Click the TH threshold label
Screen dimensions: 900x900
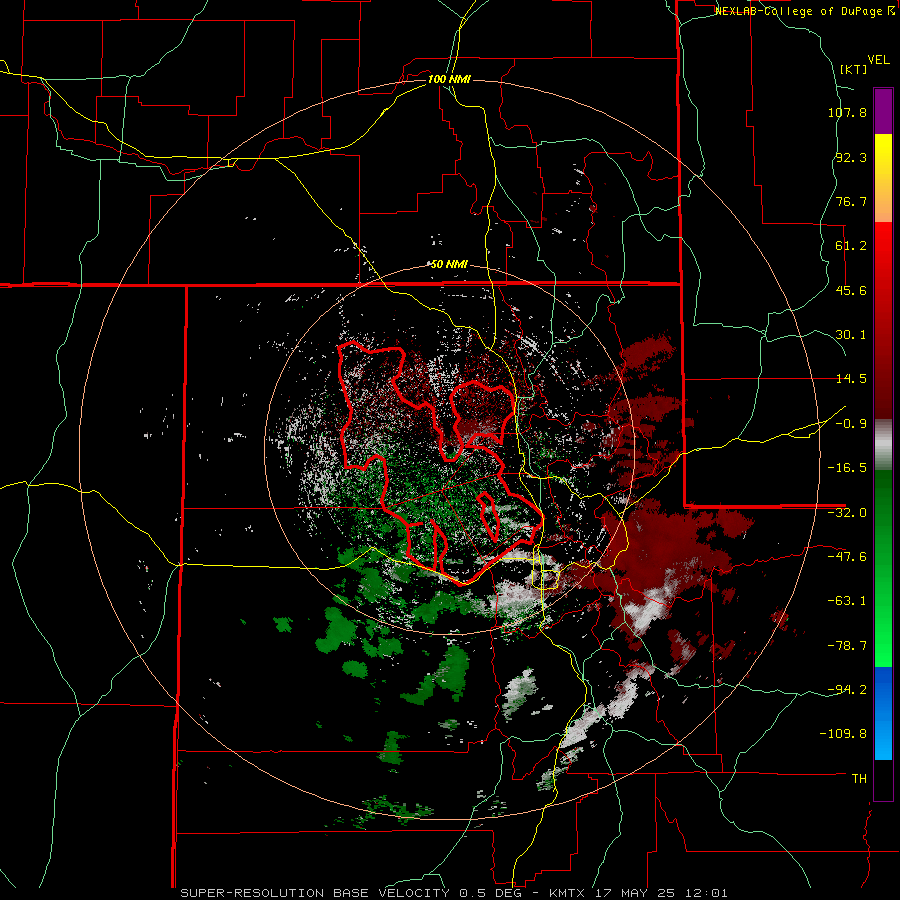859,779
